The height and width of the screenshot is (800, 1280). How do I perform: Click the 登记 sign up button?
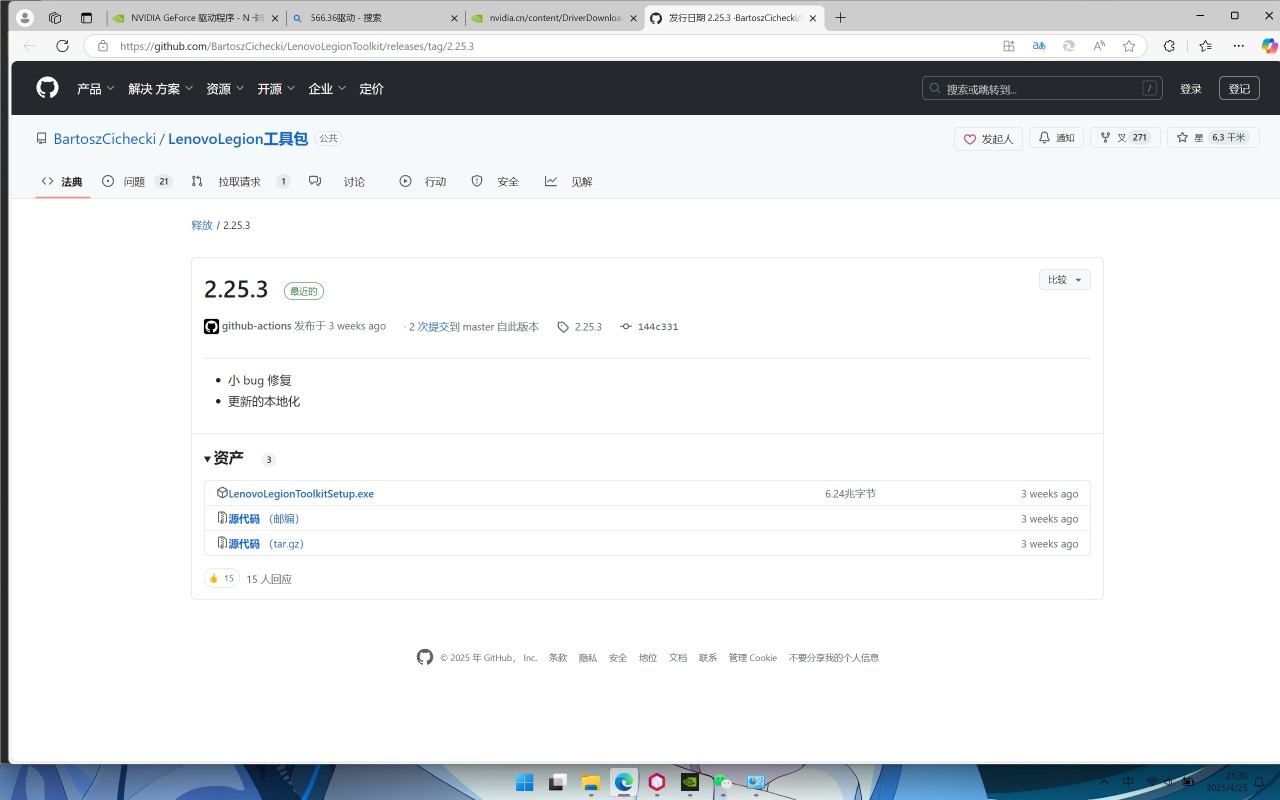coord(1239,89)
